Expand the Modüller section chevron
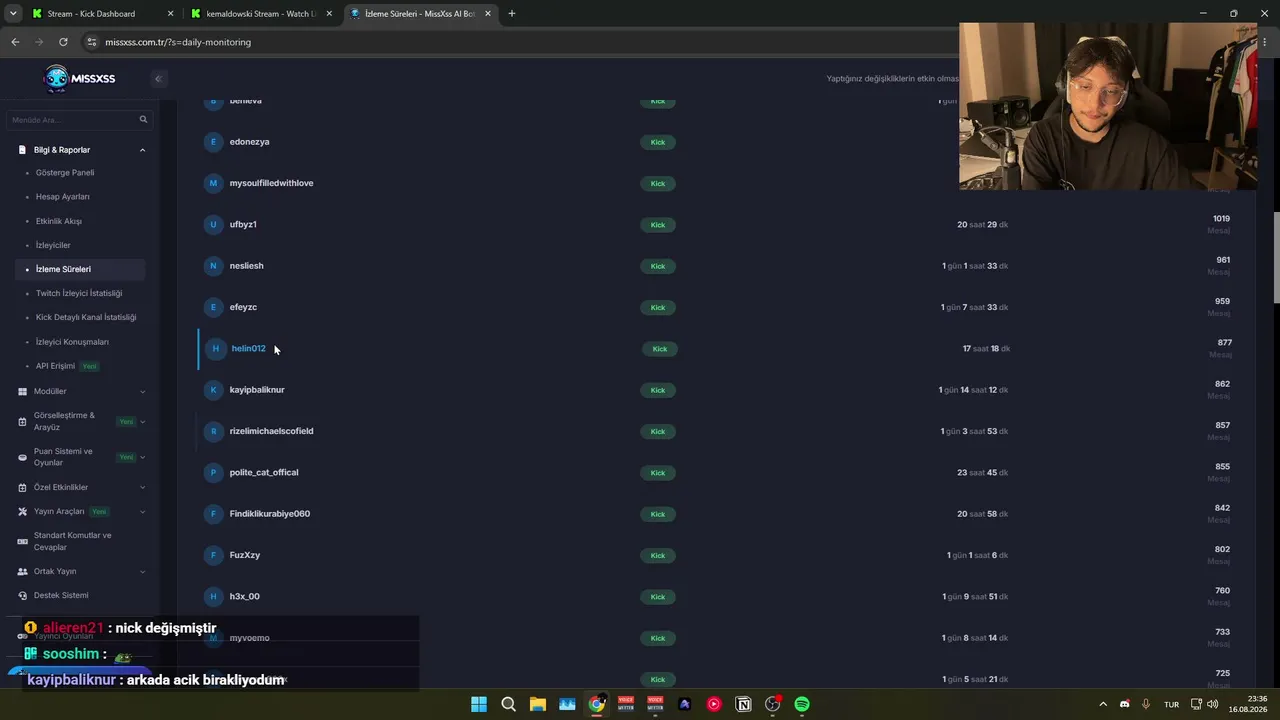The height and width of the screenshot is (720, 1280). click(142, 391)
